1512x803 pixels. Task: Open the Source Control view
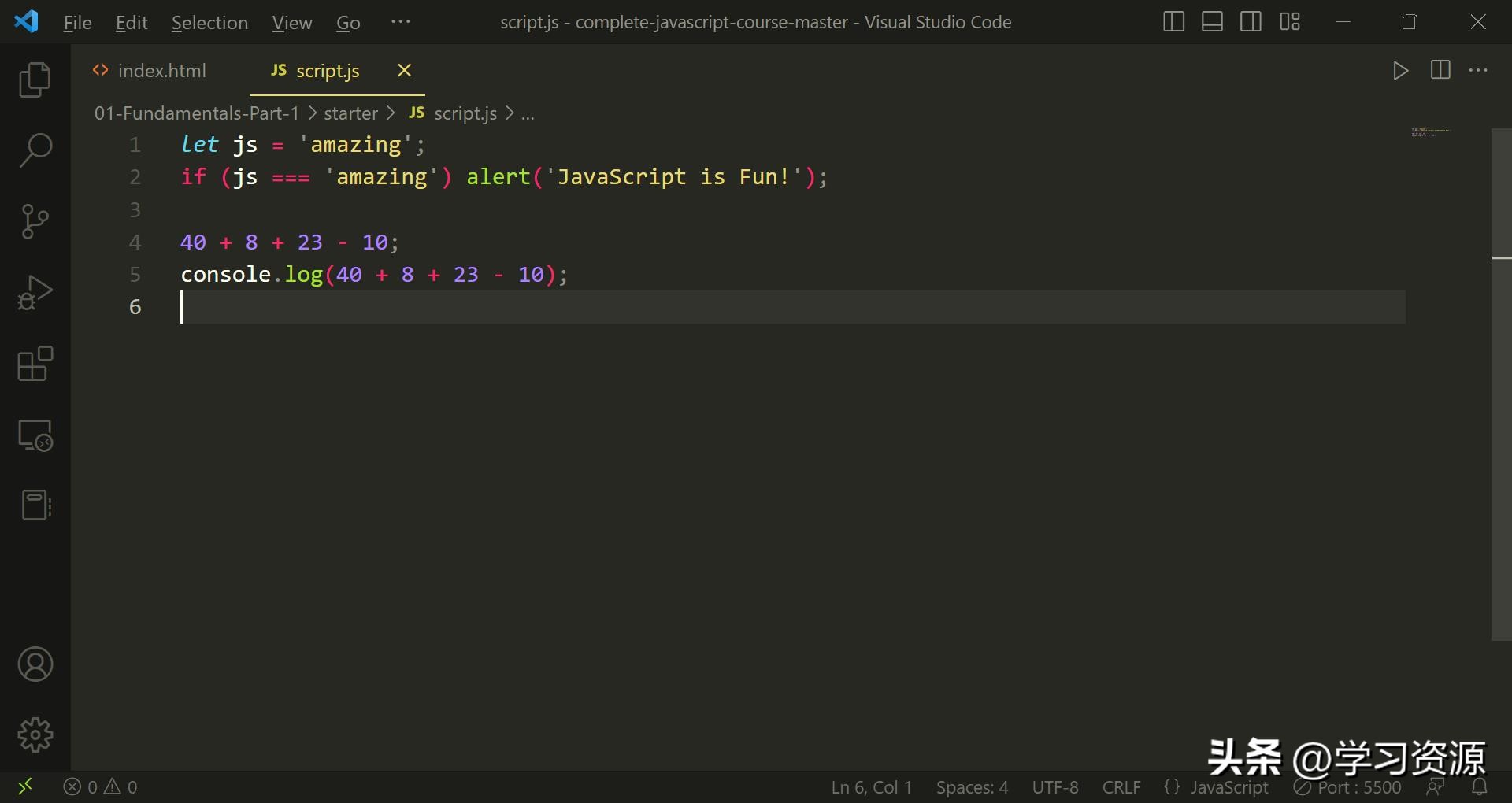point(35,221)
